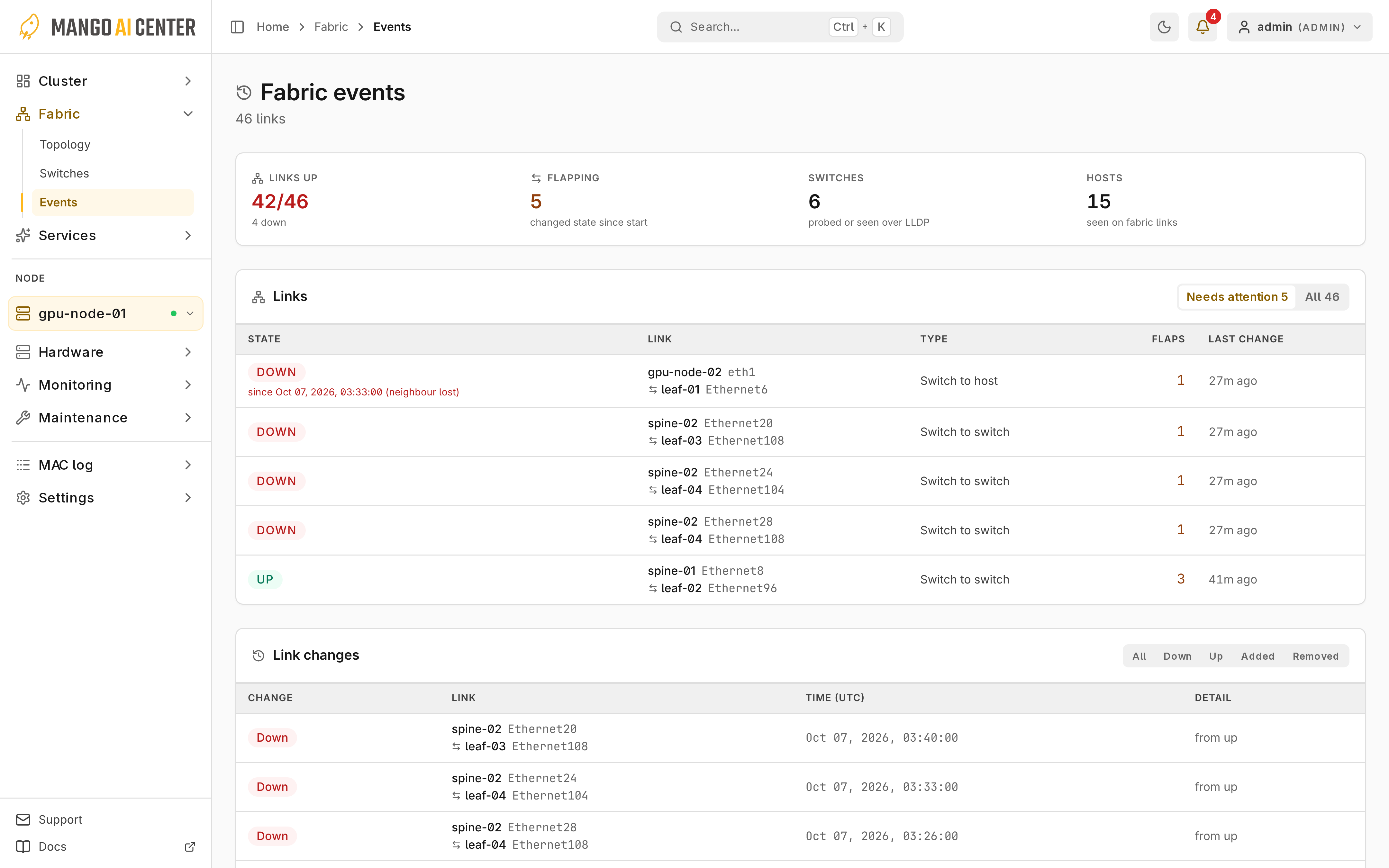The width and height of the screenshot is (1389, 868).
Task: Filter link changes by Up
Action: [x=1216, y=656]
